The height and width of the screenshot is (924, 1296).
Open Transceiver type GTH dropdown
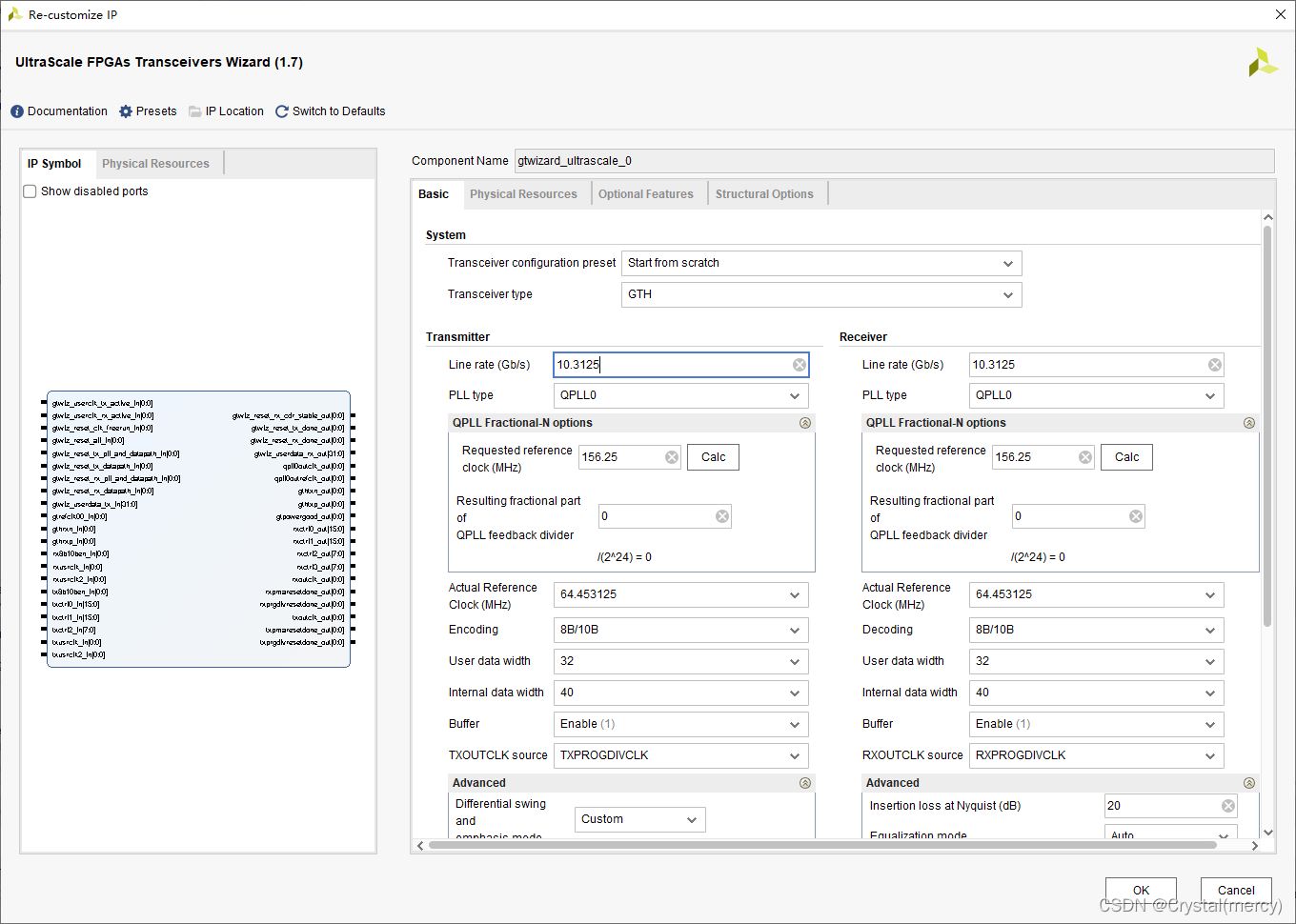[821, 294]
